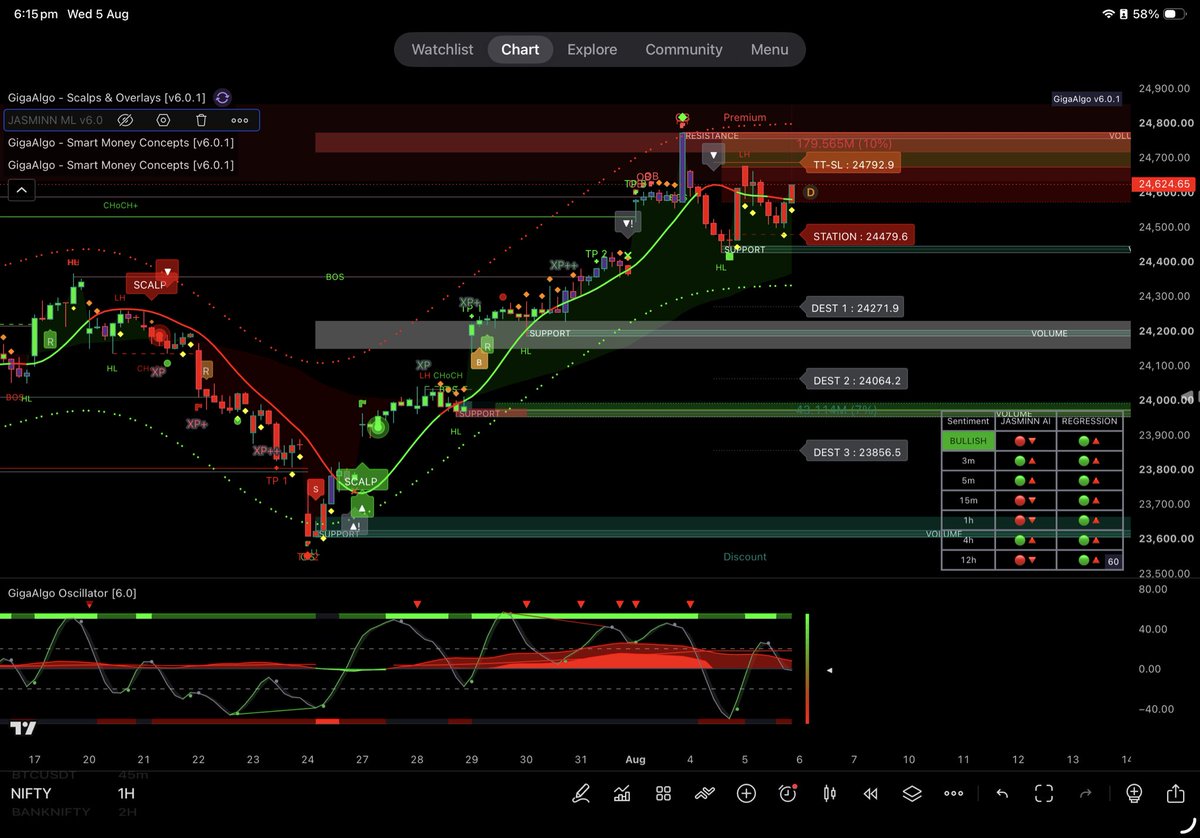The height and width of the screenshot is (838, 1200).
Task: Tap the 179.565M (10%) volume text
Action: tap(843, 143)
